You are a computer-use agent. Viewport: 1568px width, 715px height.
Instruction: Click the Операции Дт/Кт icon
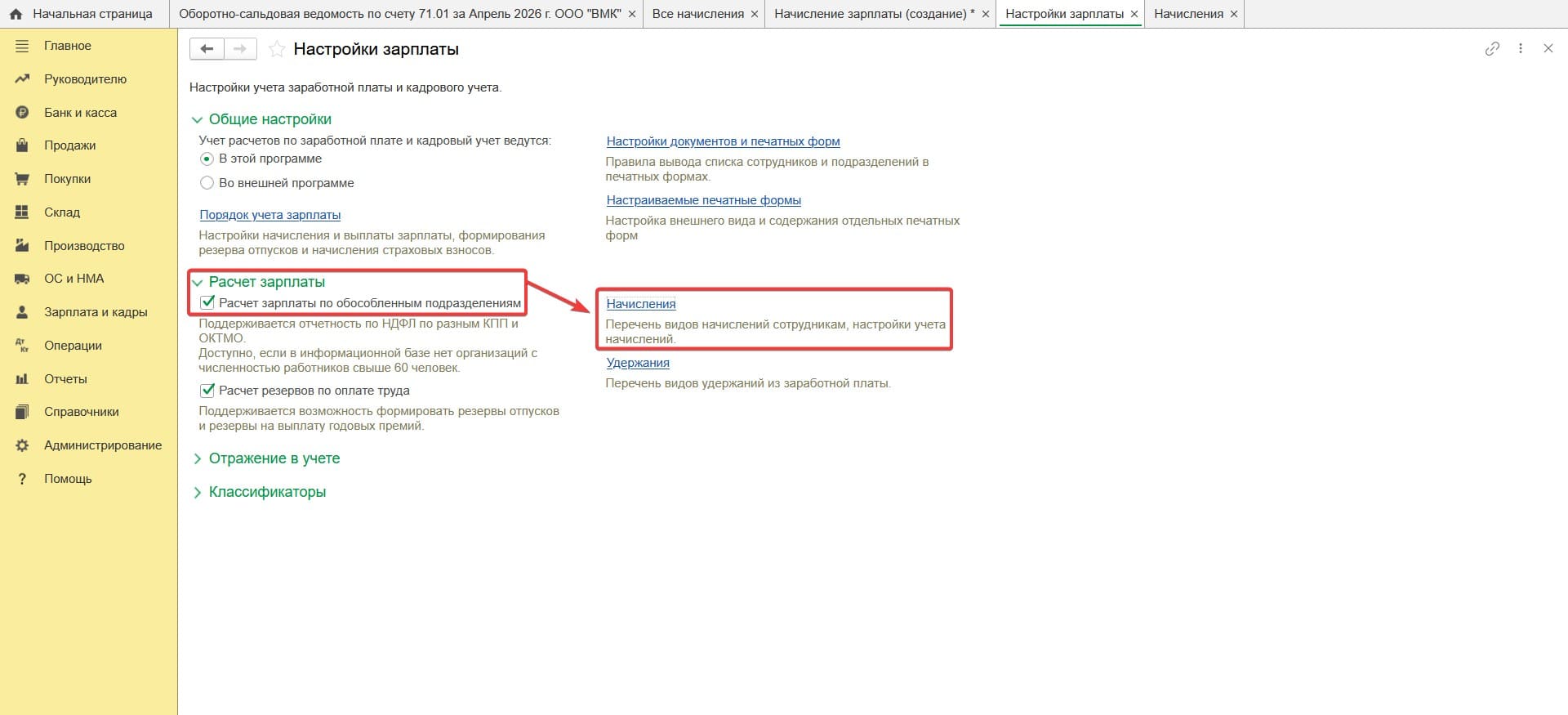point(22,346)
